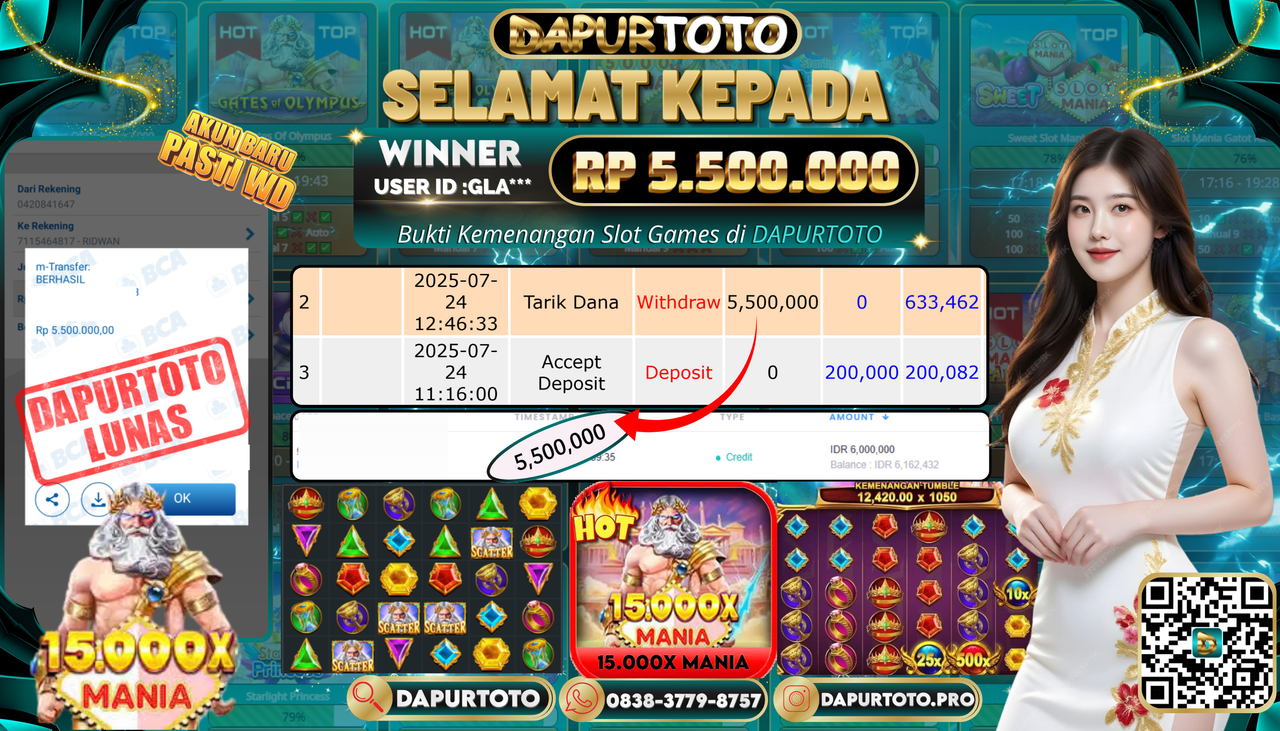
Task: Click the 500x multiplier orb
Action: coord(971,658)
